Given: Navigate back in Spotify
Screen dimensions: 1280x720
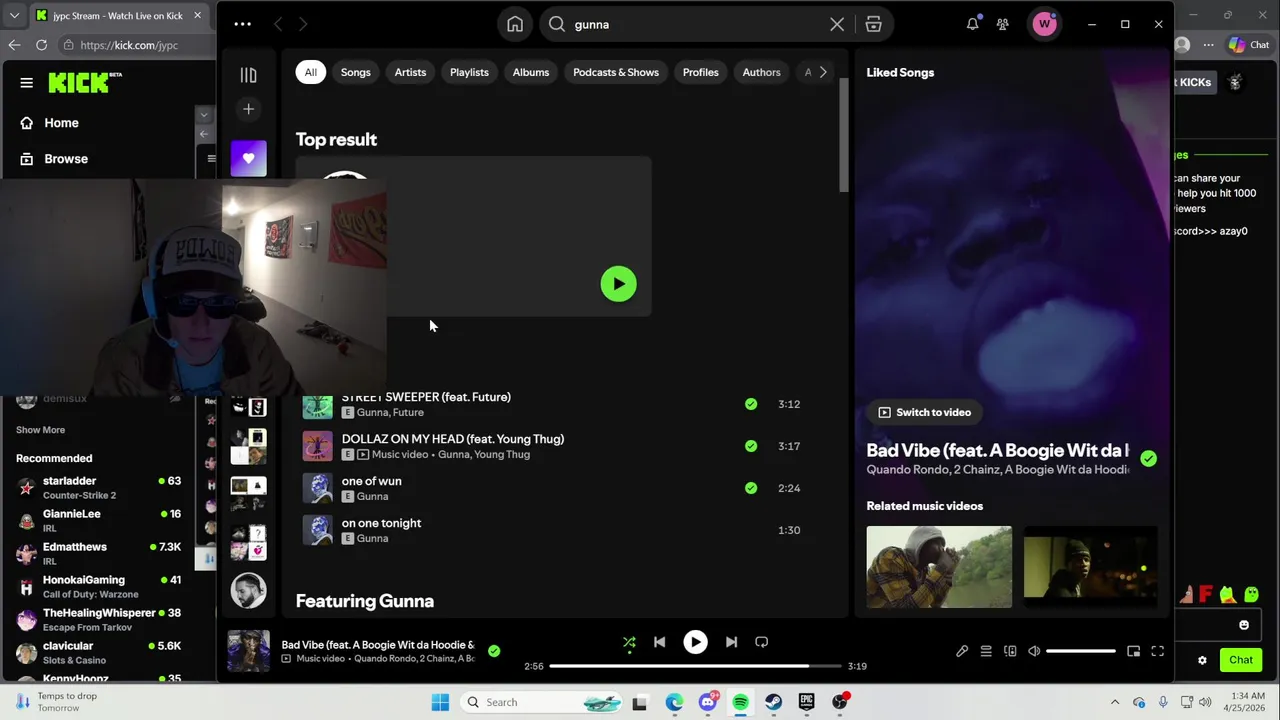Looking at the screenshot, I should (x=278, y=24).
